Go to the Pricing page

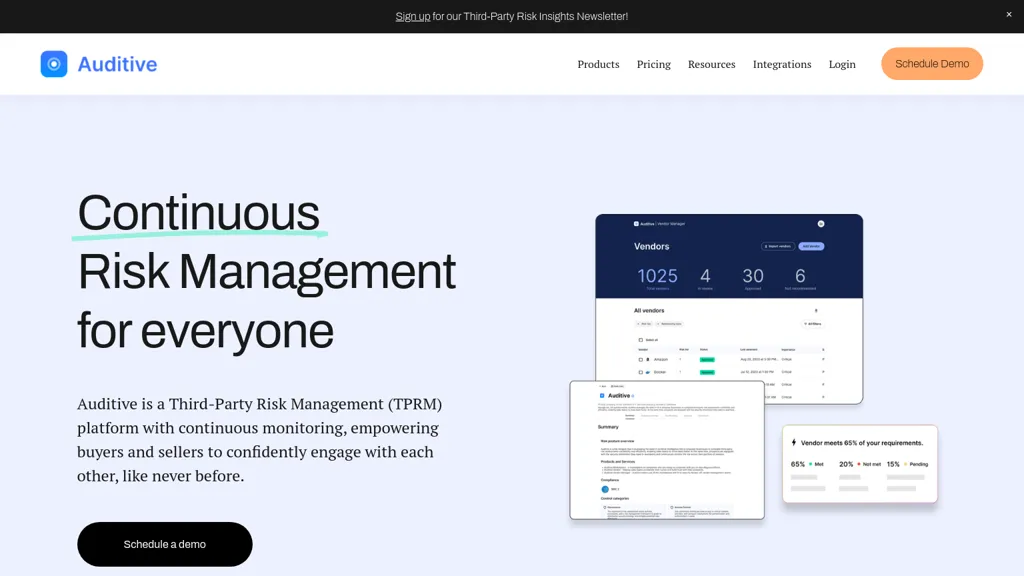(x=653, y=64)
